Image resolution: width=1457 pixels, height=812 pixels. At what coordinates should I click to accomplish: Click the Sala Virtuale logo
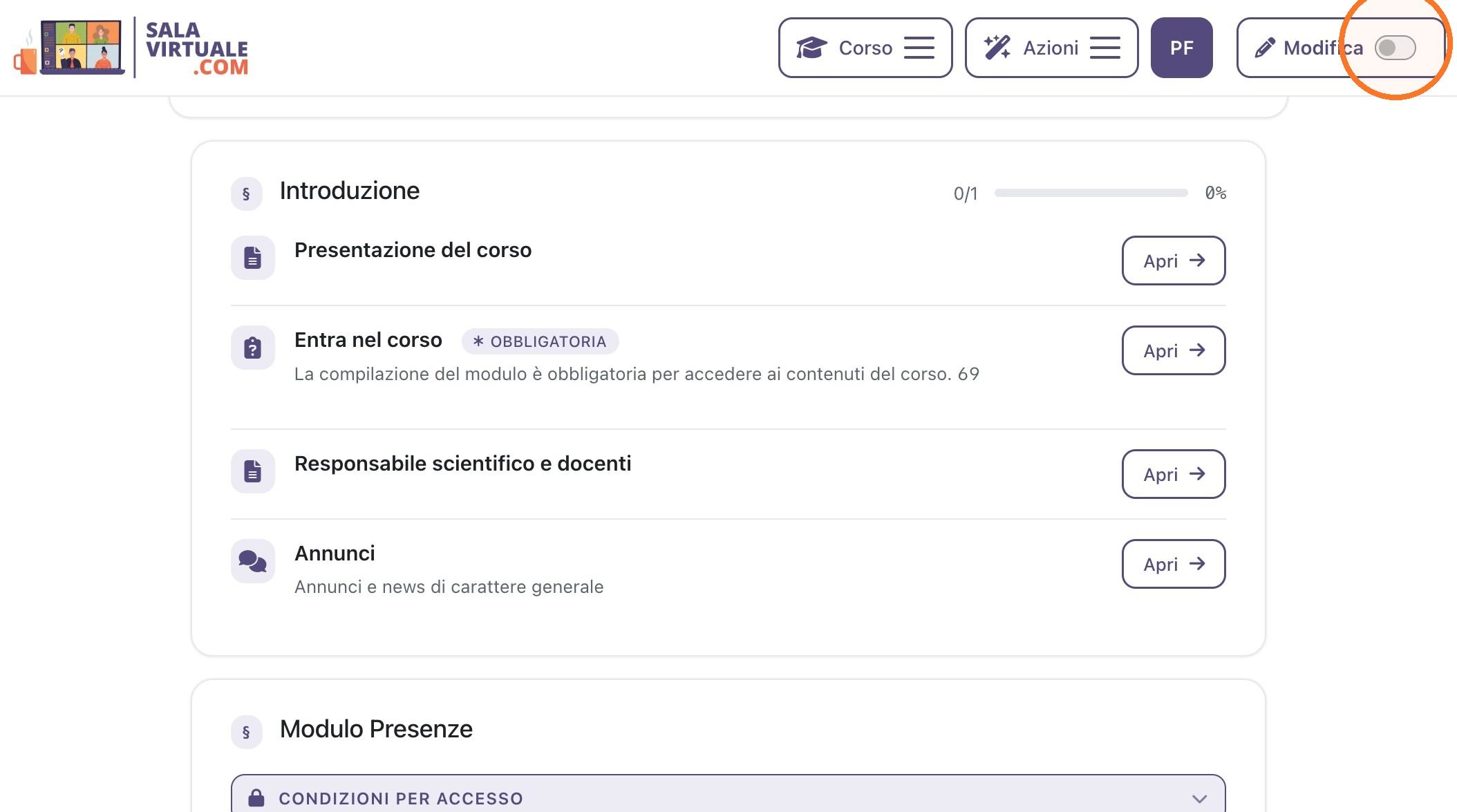click(x=131, y=48)
